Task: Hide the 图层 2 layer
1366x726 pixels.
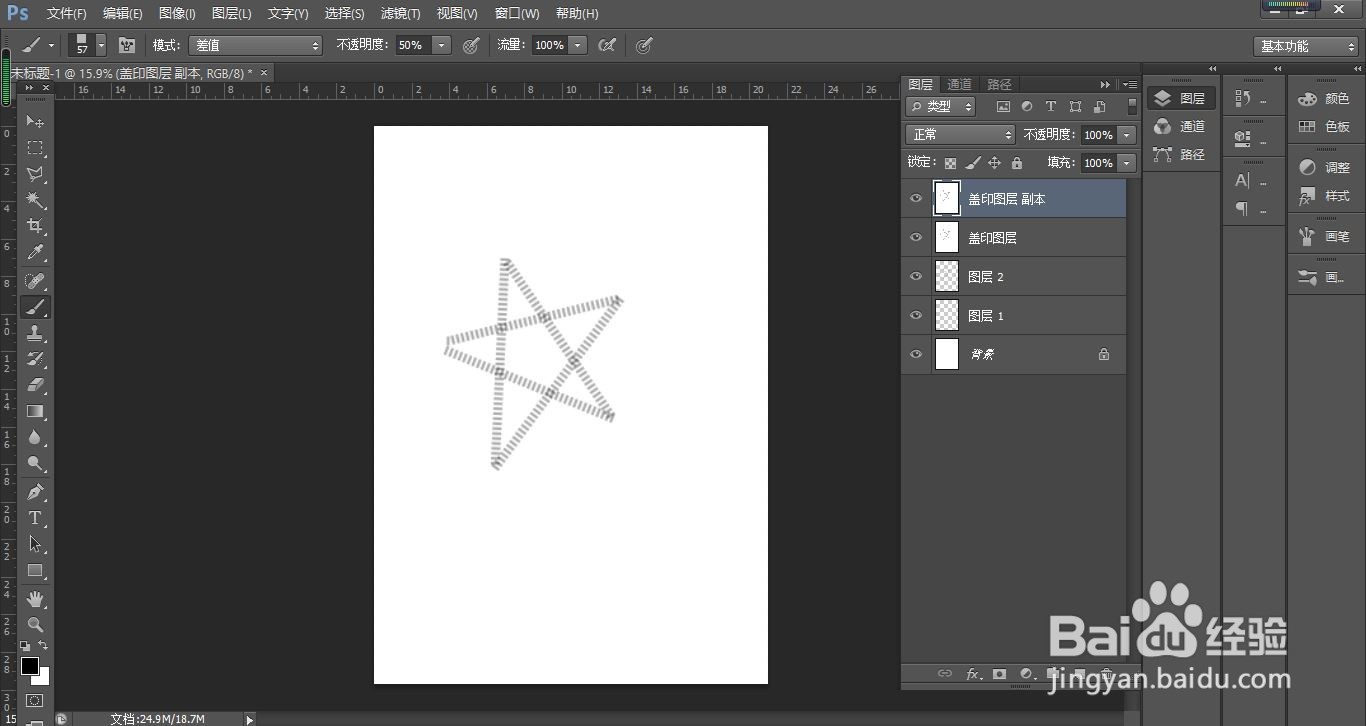Action: pyautogui.click(x=915, y=276)
